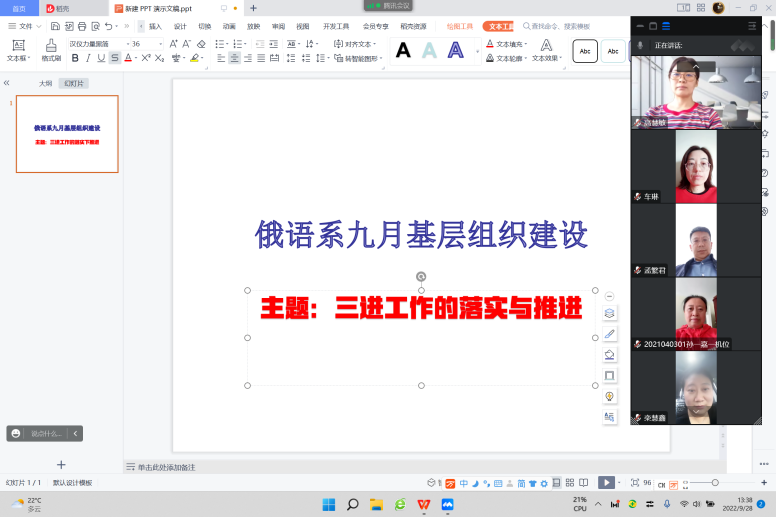The width and height of the screenshot is (776, 517).
Task: Select the blue outlined A text style preset
Action: pyautogui.click(x=455, y=50)
